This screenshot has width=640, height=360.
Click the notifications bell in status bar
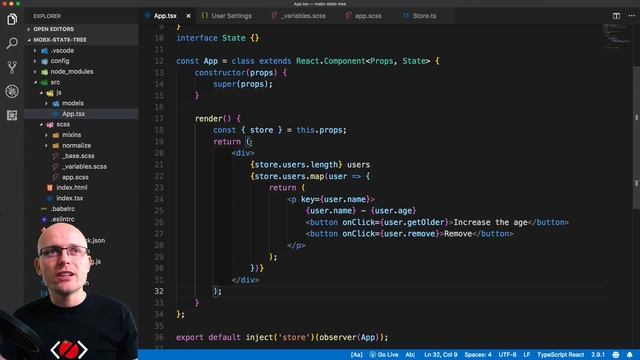pyautogui.click(x=630, y=355)
